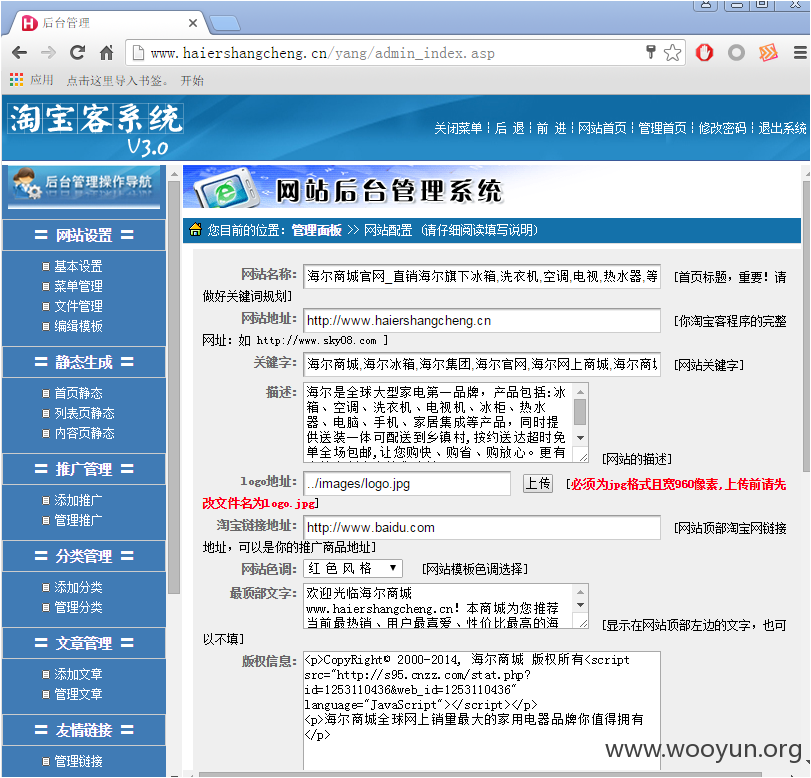Viewport: 811px width, 778px height.
Task: Open 基本设置 in sidebar
Action: pos(78,266)
